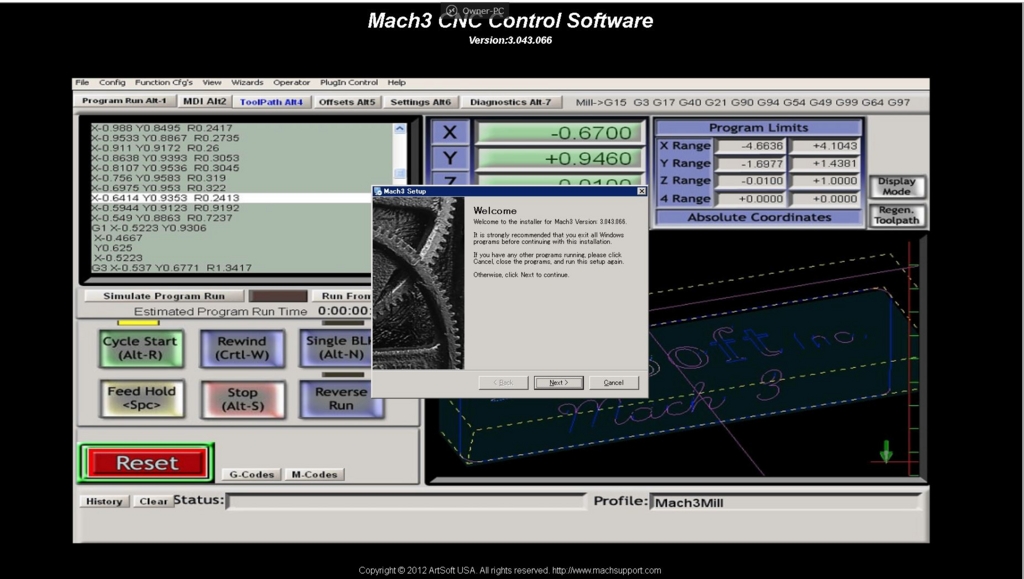1024x579 pixels.
Task: Switch to MDI Alt2 tab
Action: [204, 101]
